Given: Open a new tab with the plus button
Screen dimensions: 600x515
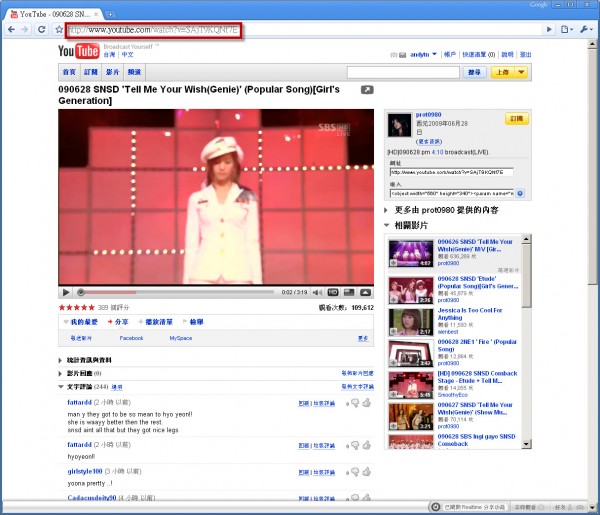Looking at the screenshot, I should [110, 15].
